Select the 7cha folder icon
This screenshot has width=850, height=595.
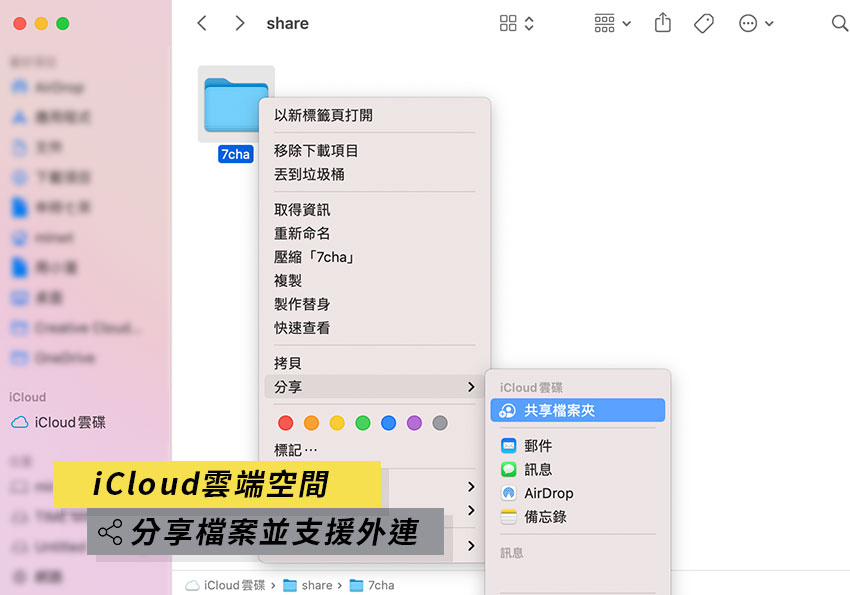tap(236, 105)
